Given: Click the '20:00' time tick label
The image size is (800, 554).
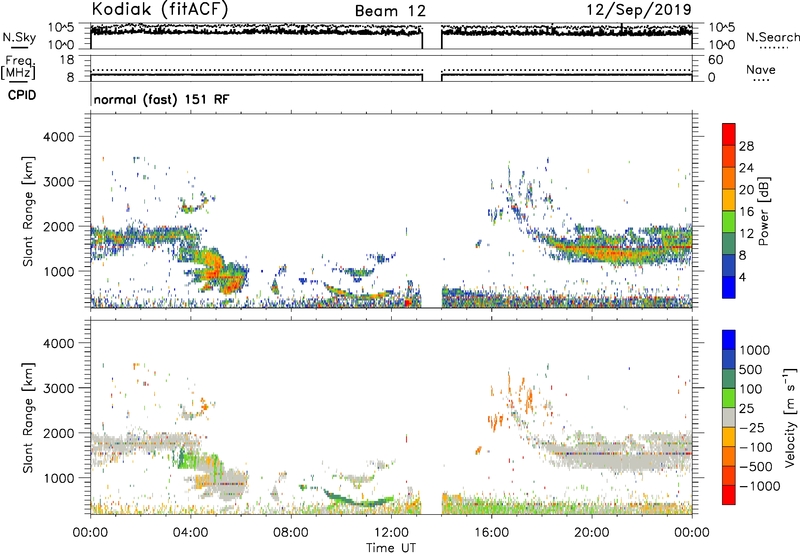Looking at the screenshot, I should coord(591,533).
